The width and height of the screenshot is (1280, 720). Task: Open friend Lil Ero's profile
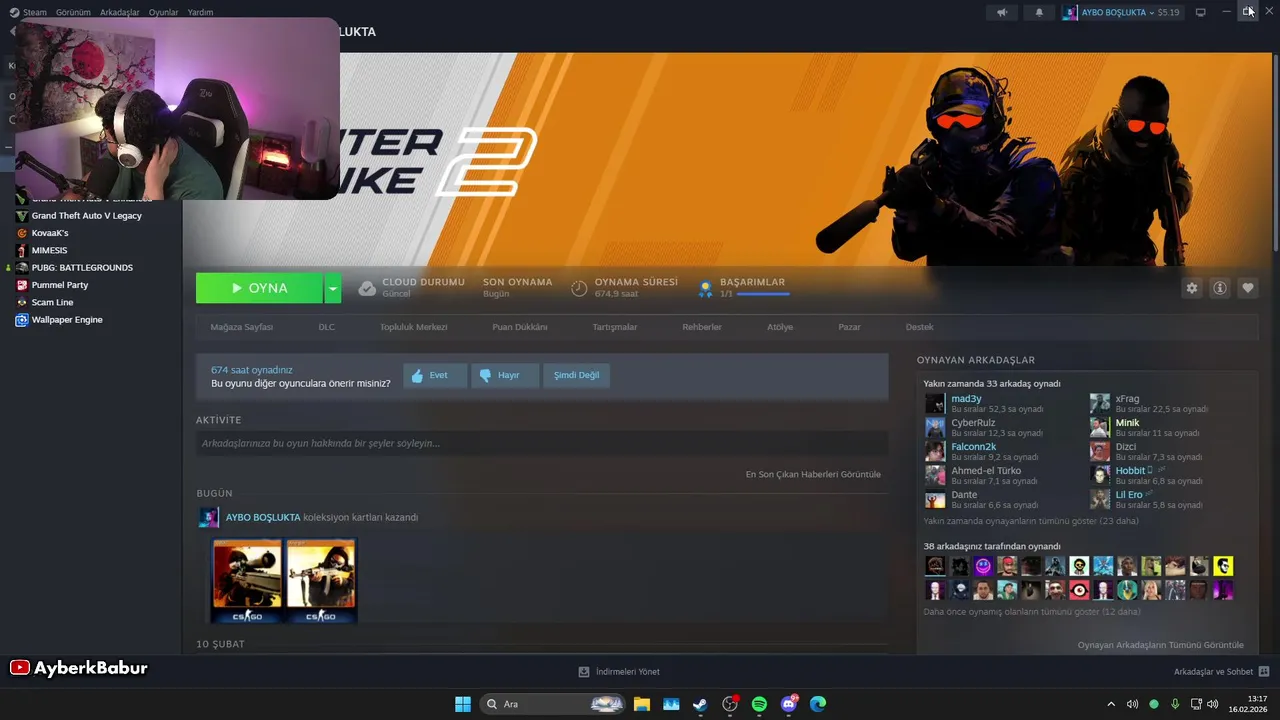pyautogui.click(x=1128, y=495)
